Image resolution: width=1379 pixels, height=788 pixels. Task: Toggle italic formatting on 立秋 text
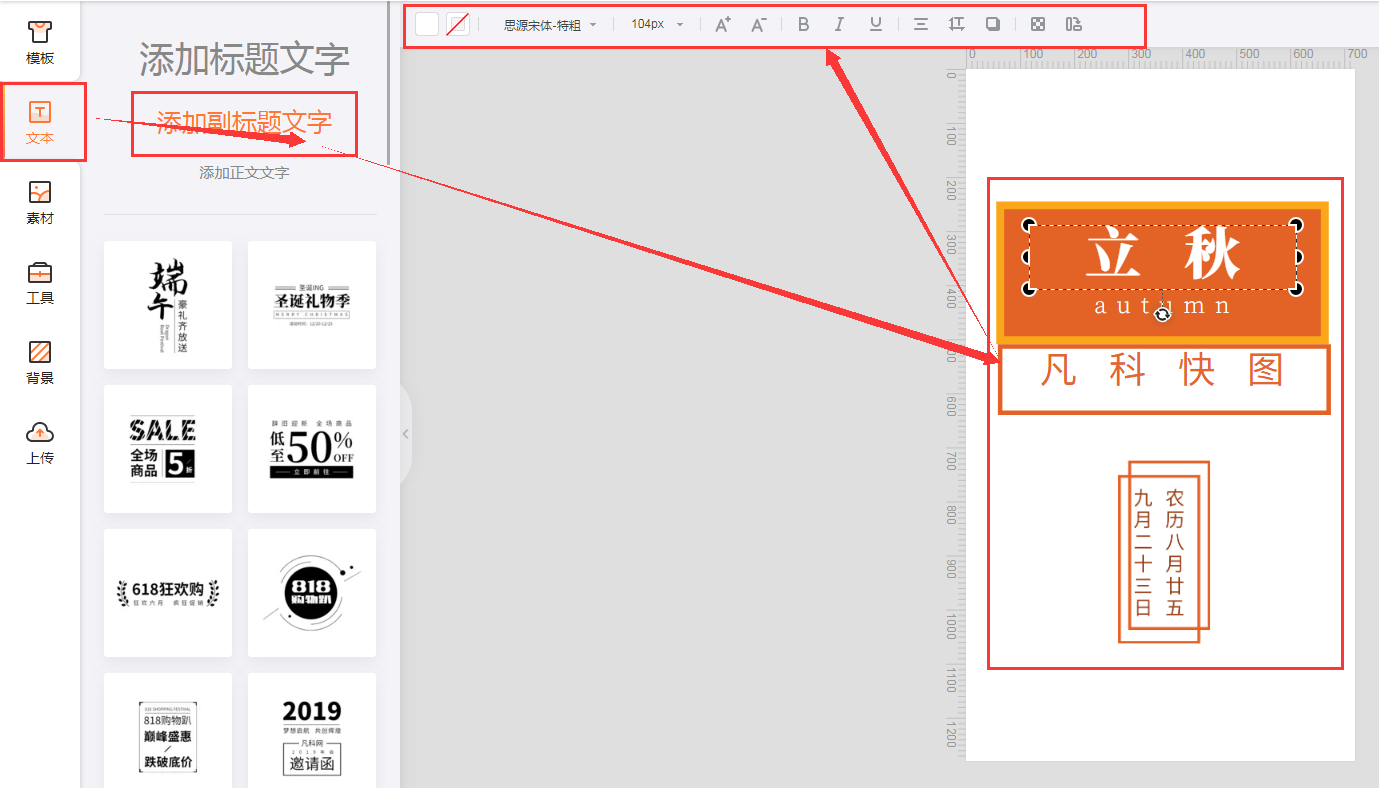point(839,24)
